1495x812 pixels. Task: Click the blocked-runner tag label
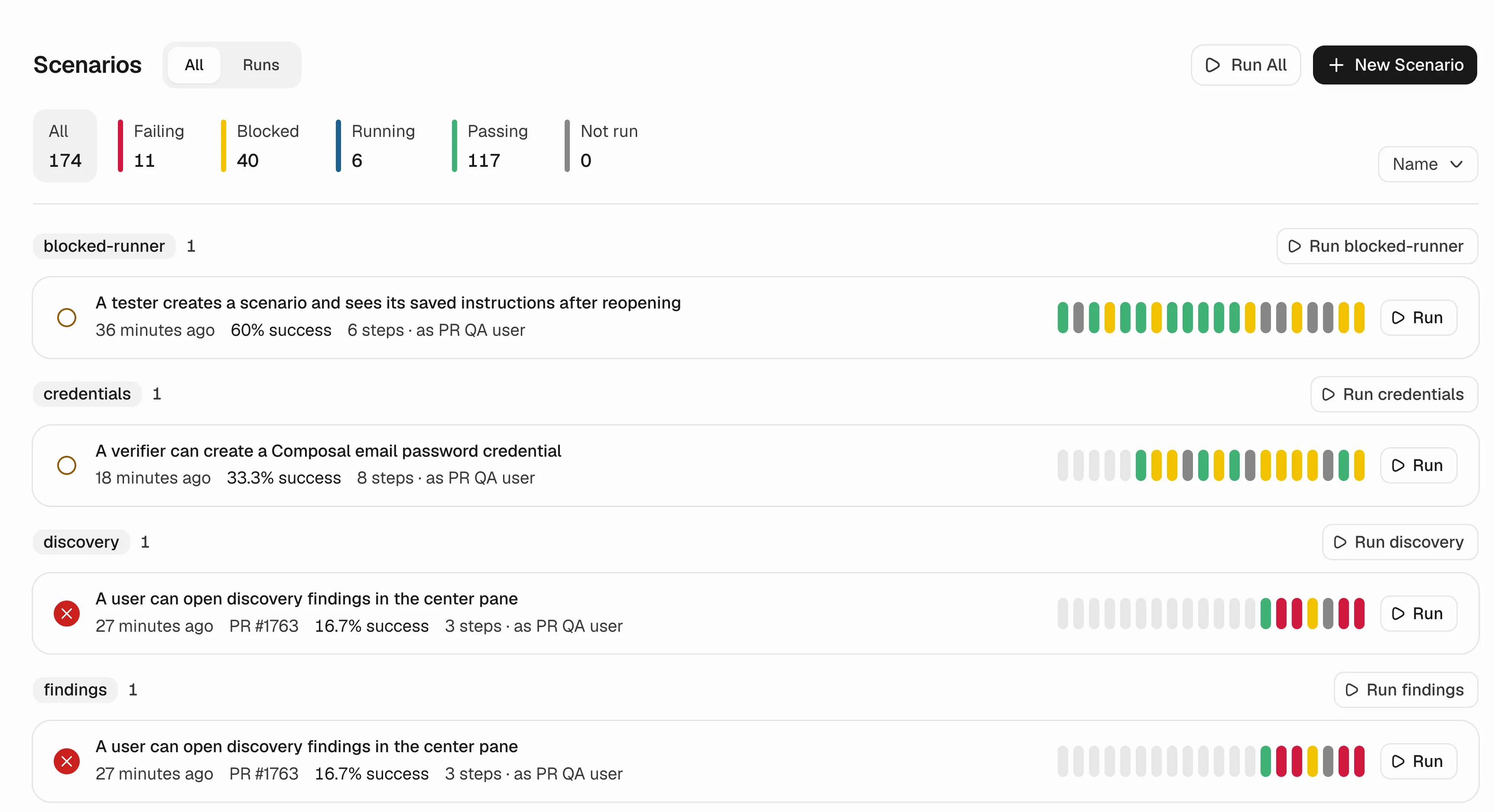coord(104,246)
